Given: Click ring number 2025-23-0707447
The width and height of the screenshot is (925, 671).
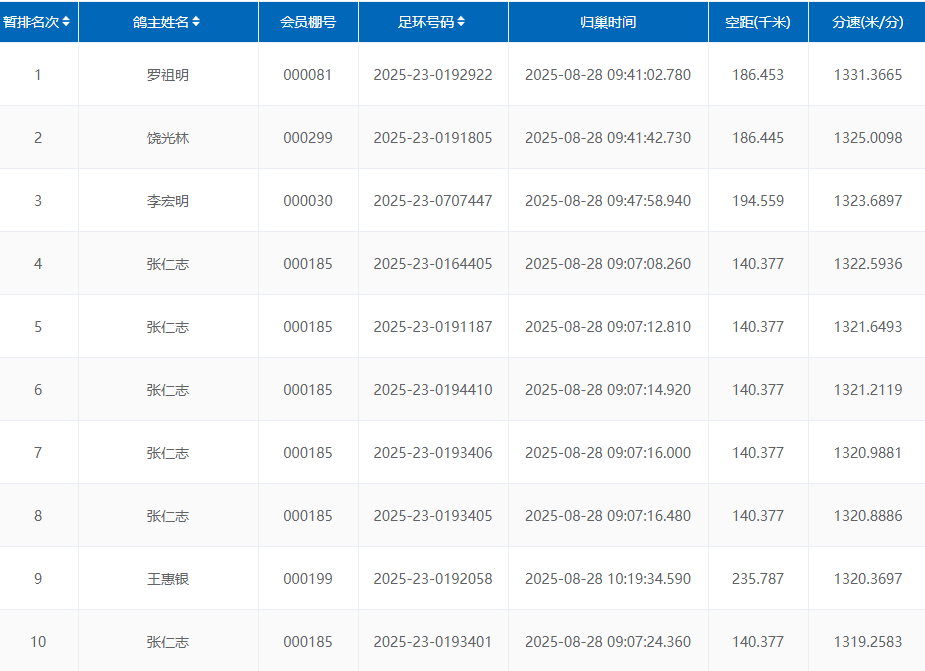Looking at the screenshot, I should [x=433, y=201].
